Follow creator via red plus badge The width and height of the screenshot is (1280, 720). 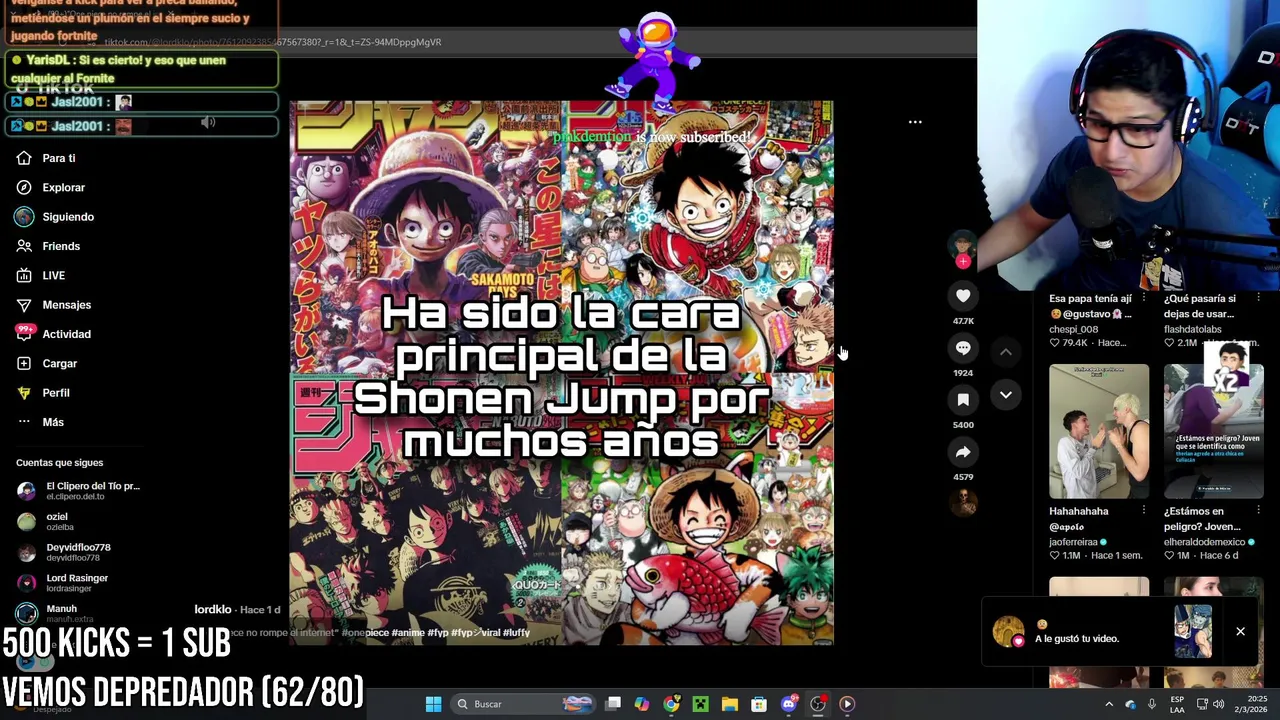click(x=963, y=262)
